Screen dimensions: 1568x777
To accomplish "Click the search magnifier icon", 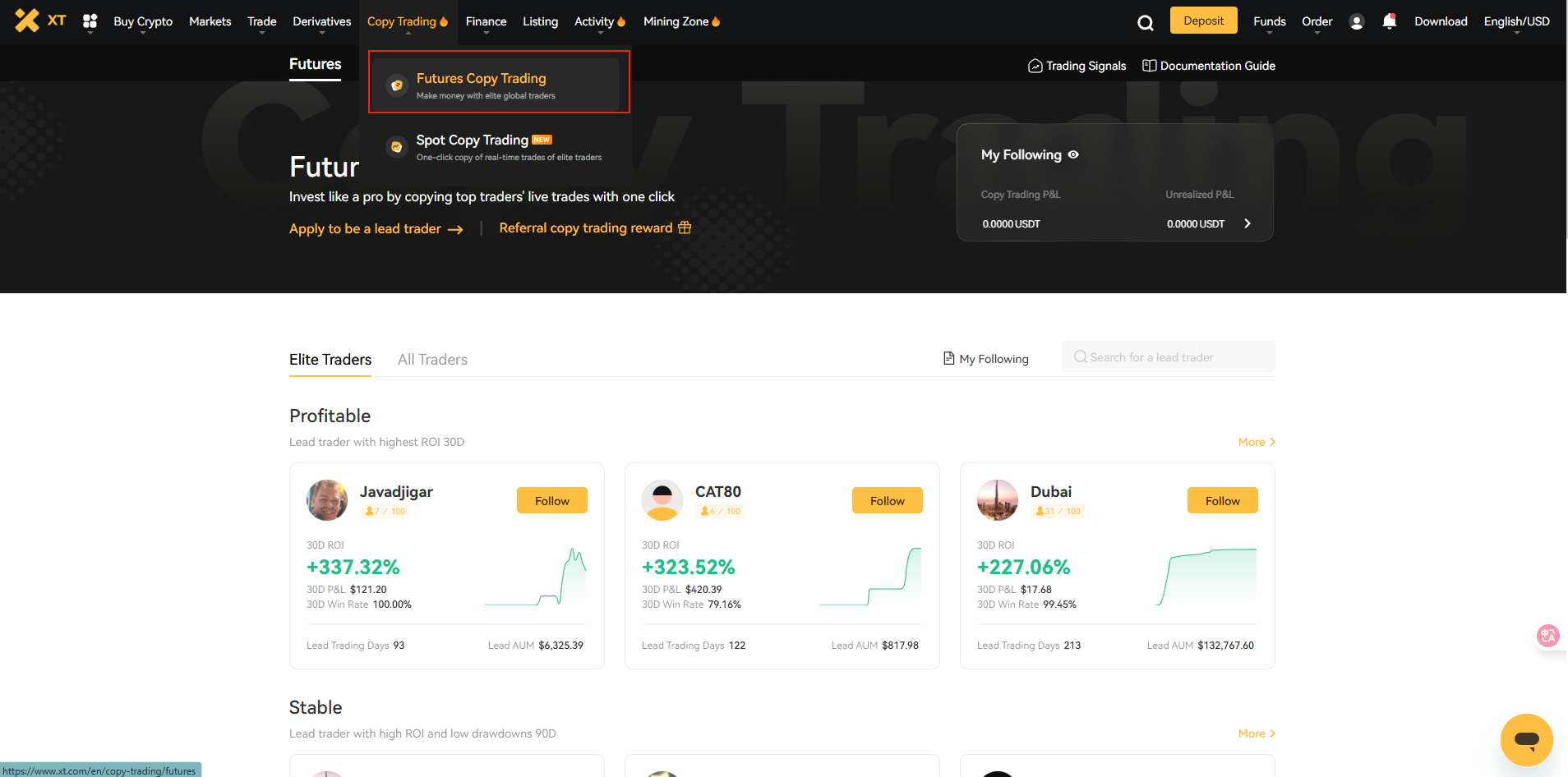I will [1145, 23].
